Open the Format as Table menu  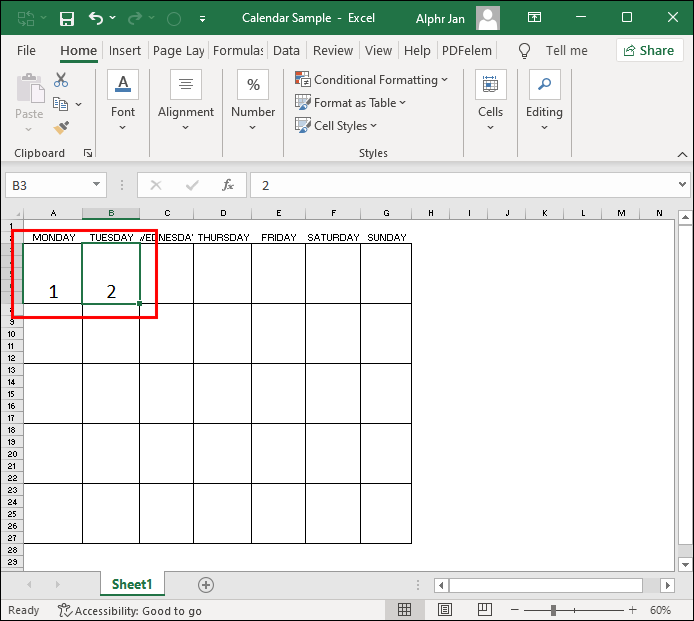351,103
